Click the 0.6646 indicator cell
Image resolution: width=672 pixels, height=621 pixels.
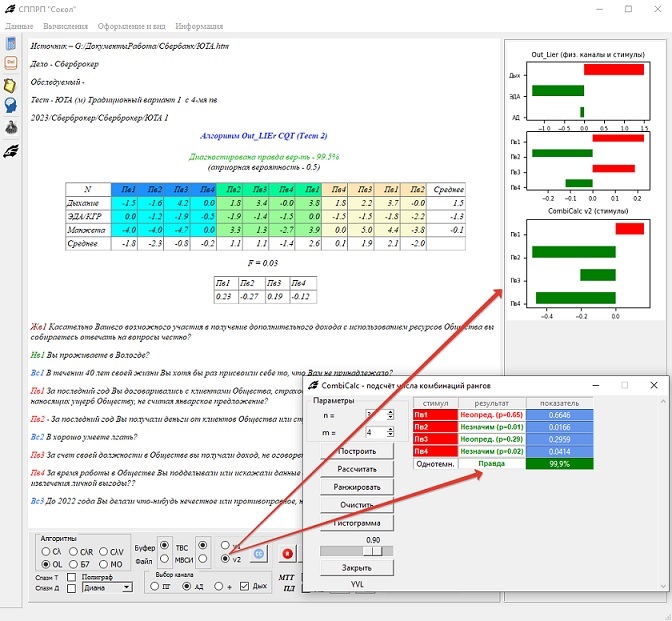tap(559, 415)
